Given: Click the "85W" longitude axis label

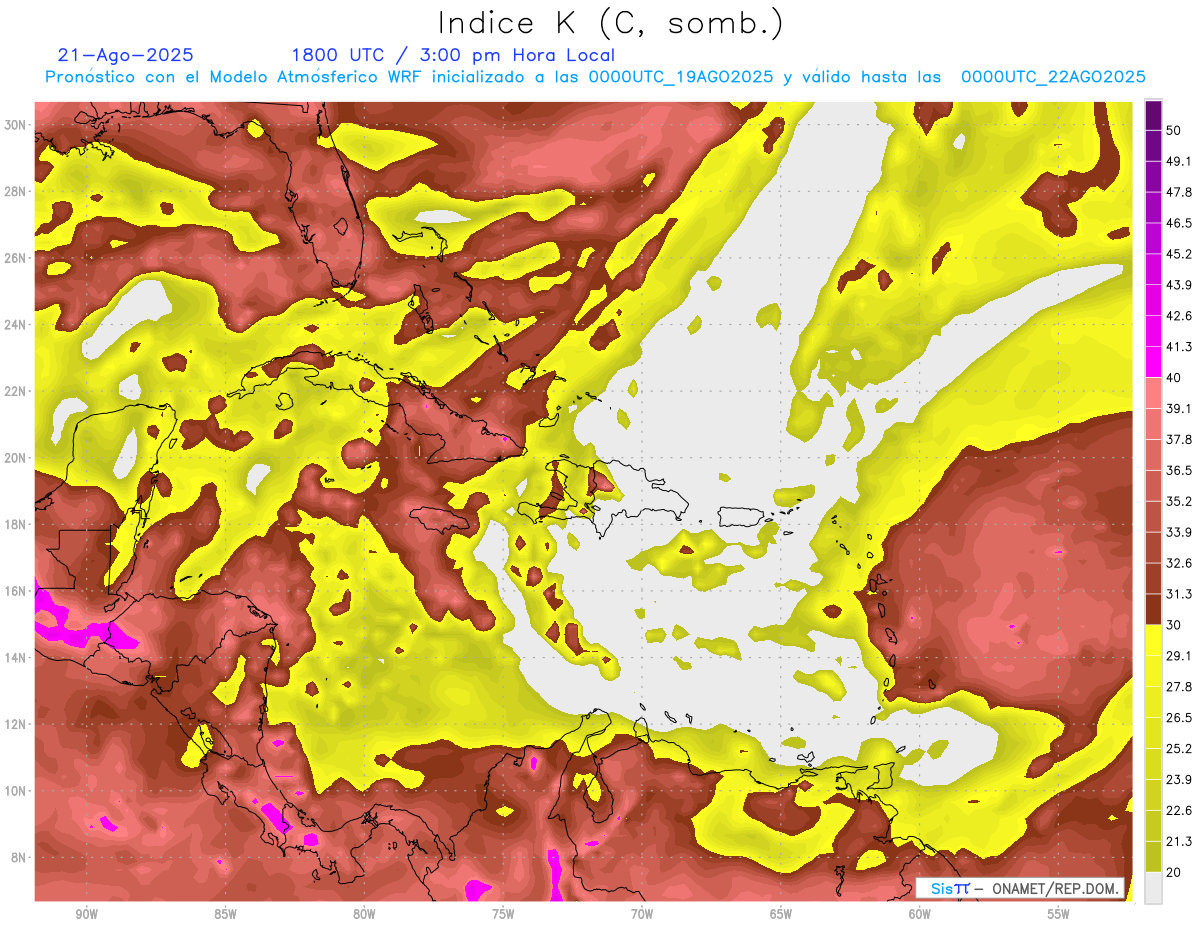Looking at the screenshot, I should pos(225,915).
